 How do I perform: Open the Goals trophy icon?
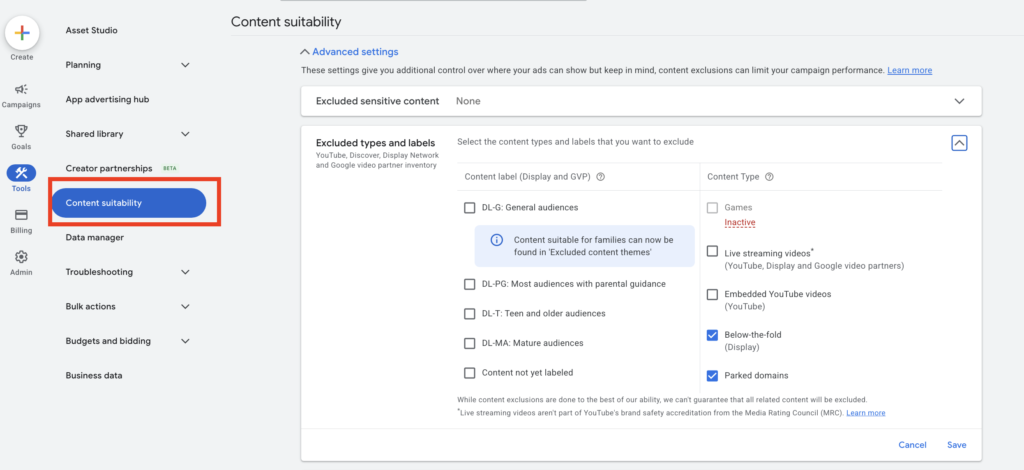coord(22,131)
